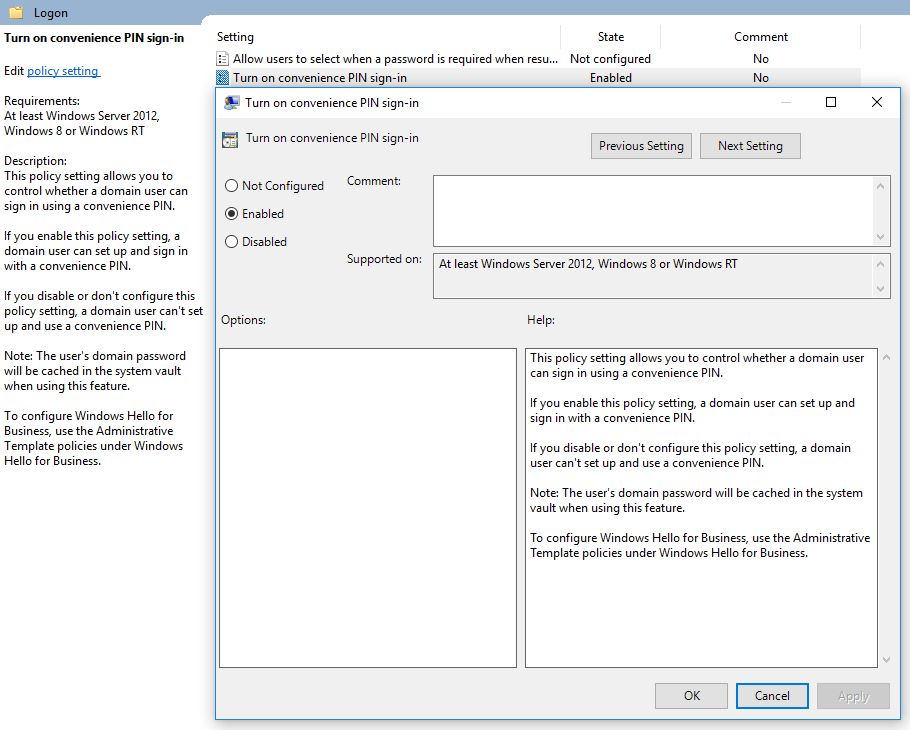Click the convenience PIN setting's list icon
This screenshot has width=910, height=730.
(x=222, y=77)
